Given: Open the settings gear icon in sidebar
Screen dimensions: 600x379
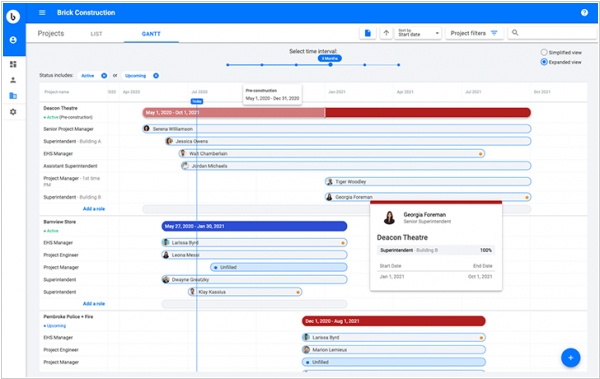Looking at the screenshot, I should pyautogui.click(x=13, y=112).
